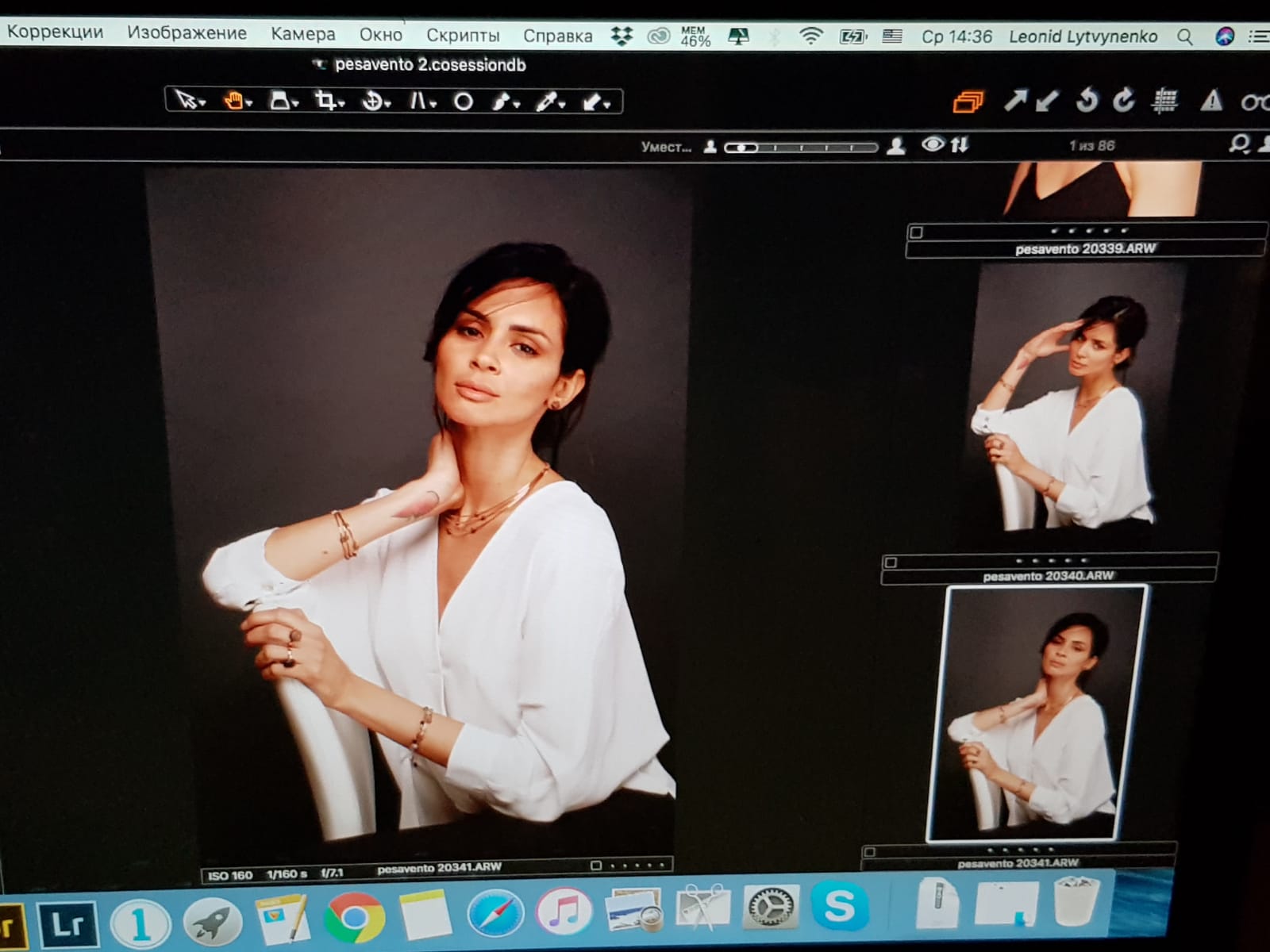Click the MEM 46% memory indicator
Screen dimensions: 1270x952
695,36
